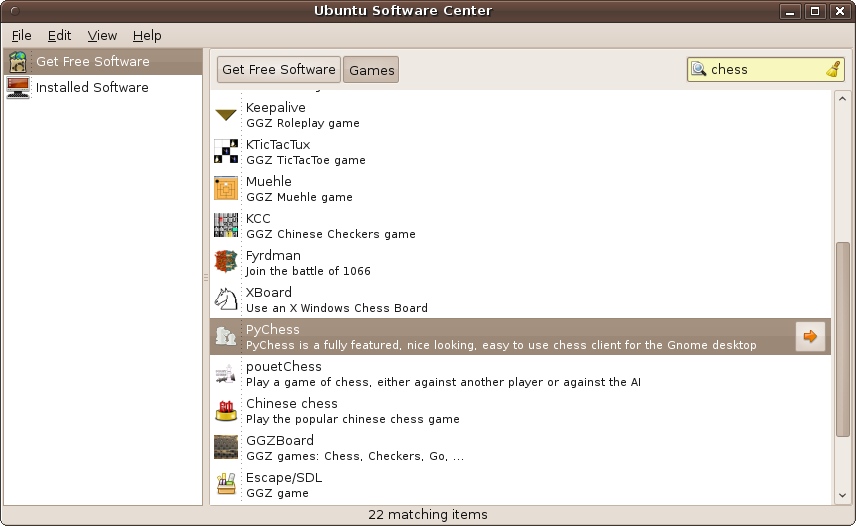Select the pouetChess entry name
856x526 pixels.
284,367
